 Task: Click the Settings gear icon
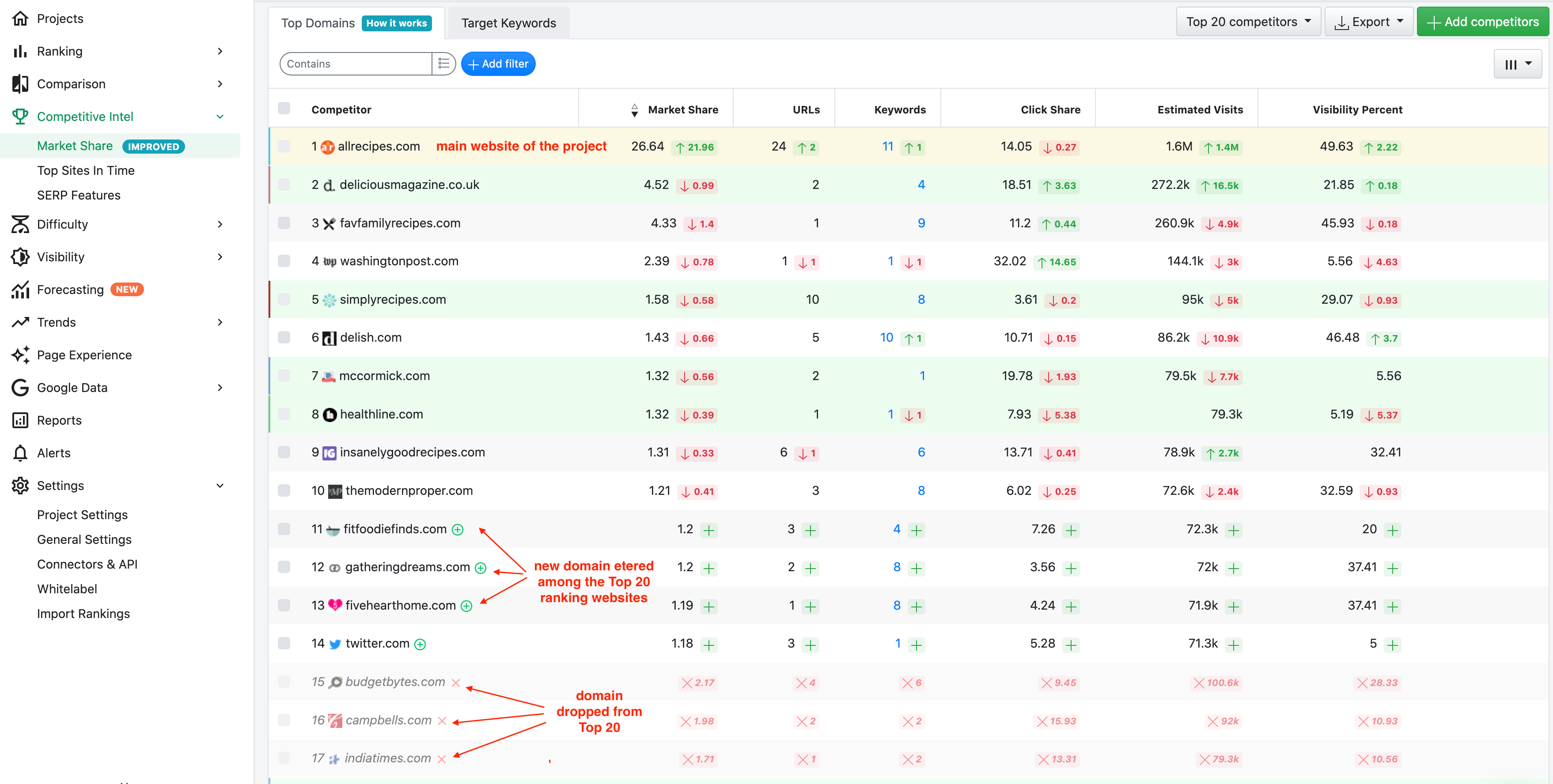(x=20, y=486)
